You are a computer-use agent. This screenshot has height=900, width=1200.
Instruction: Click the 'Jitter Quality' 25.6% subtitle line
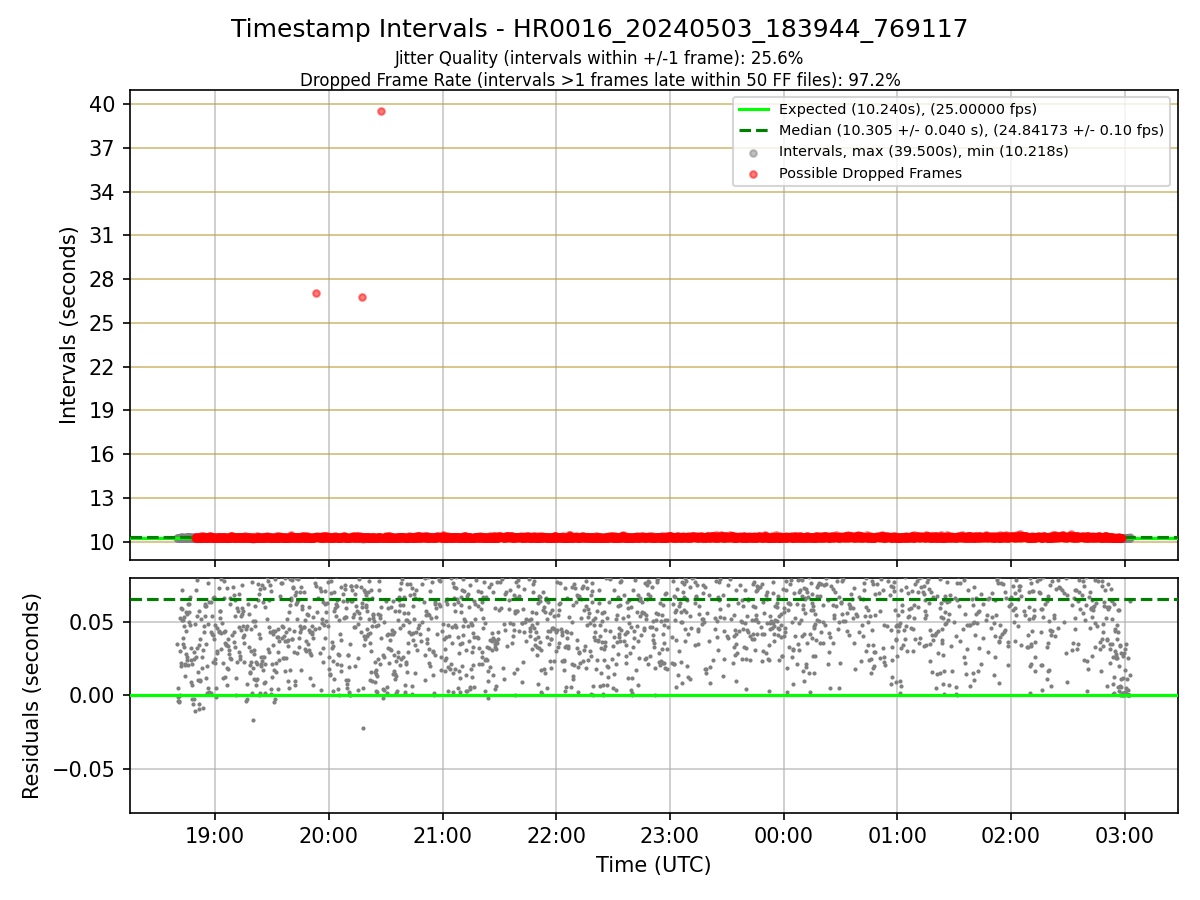(x=599, y=58)
